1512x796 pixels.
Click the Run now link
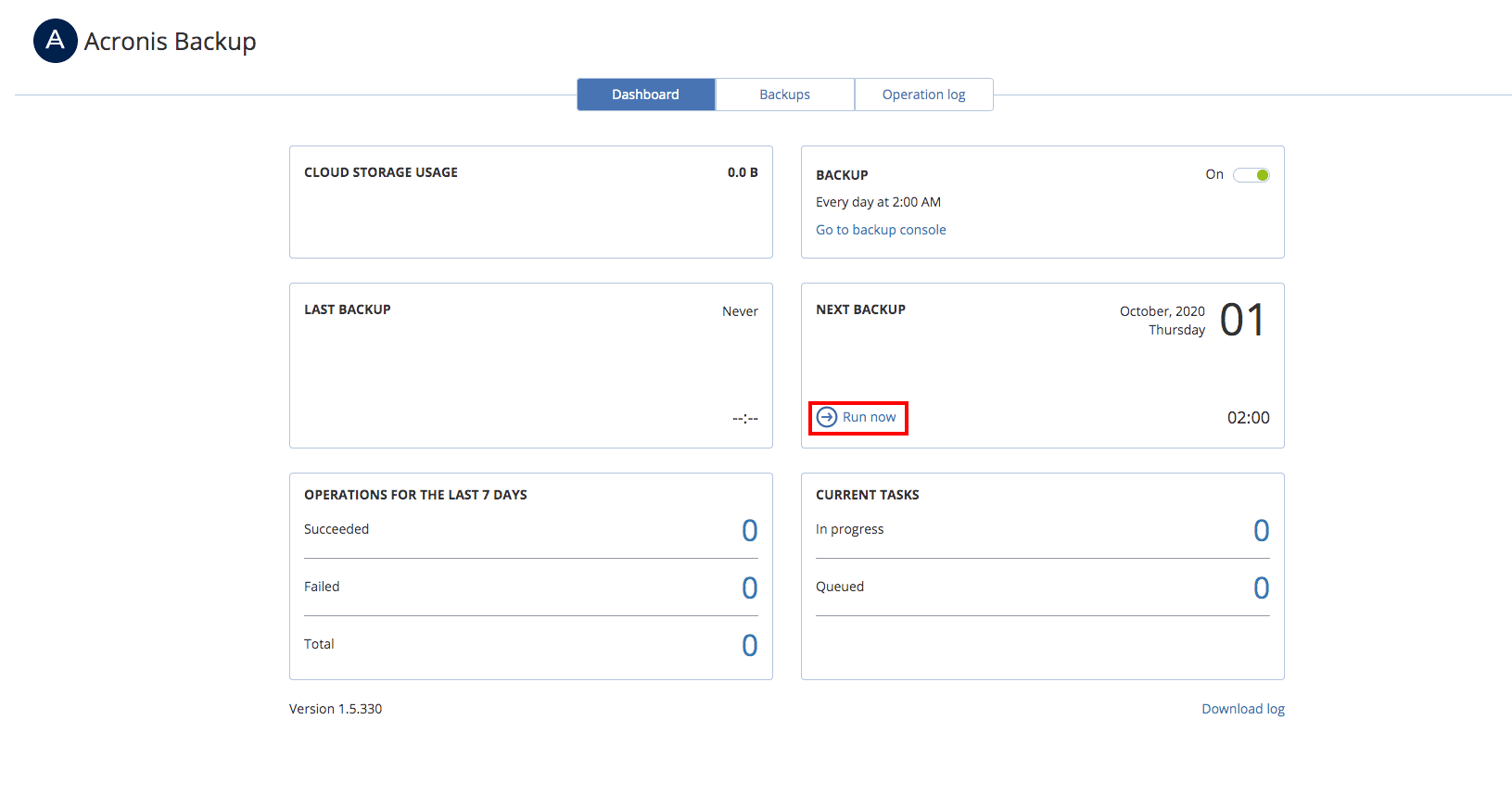tap(870, 418)
